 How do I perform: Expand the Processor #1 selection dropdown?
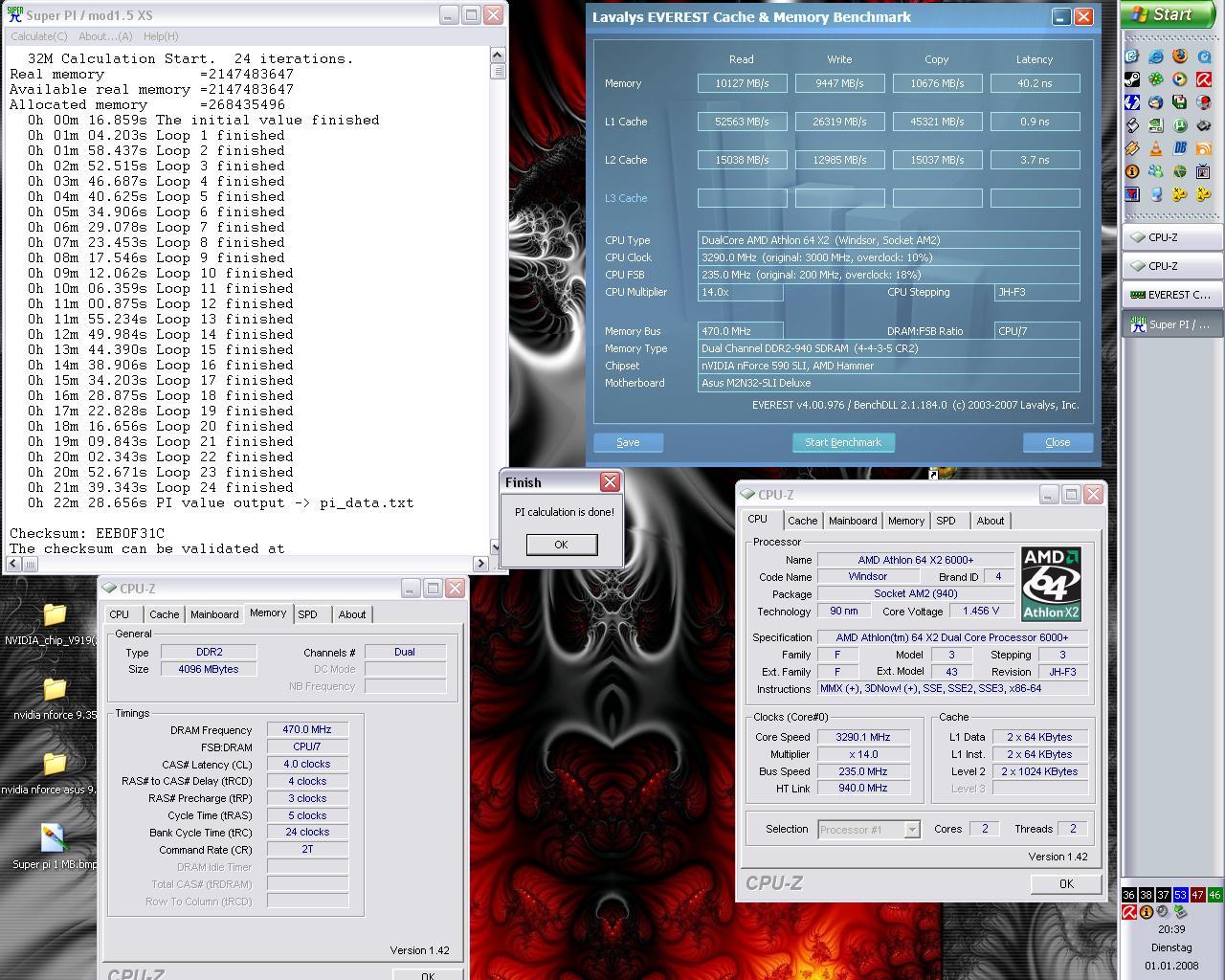click(x=912, y=830)
